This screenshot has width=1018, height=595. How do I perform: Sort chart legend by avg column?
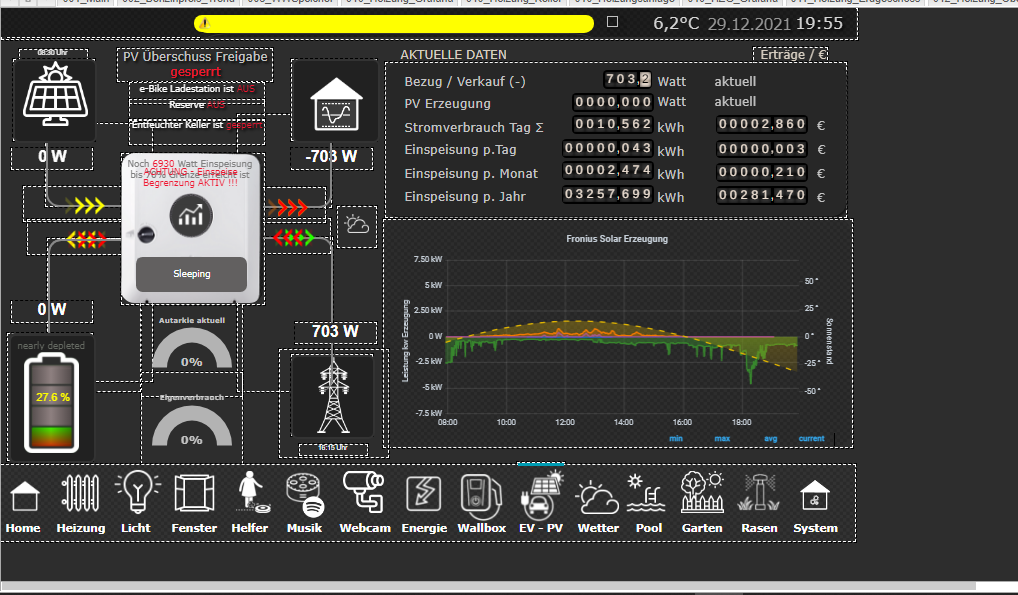coord(770,438)
